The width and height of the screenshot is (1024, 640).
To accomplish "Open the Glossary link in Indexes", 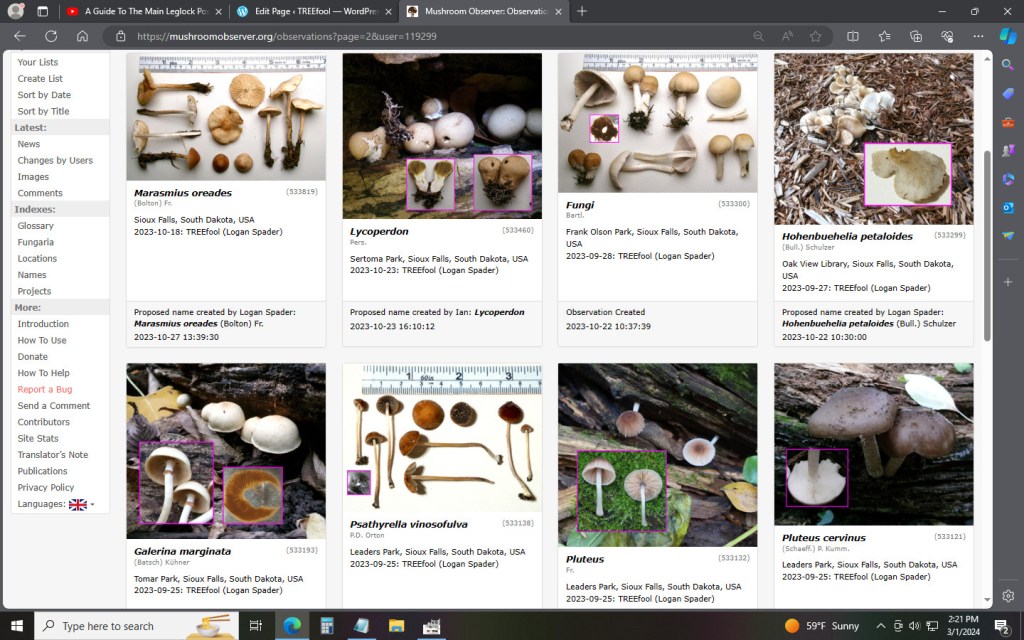I will tap(36, 226).
